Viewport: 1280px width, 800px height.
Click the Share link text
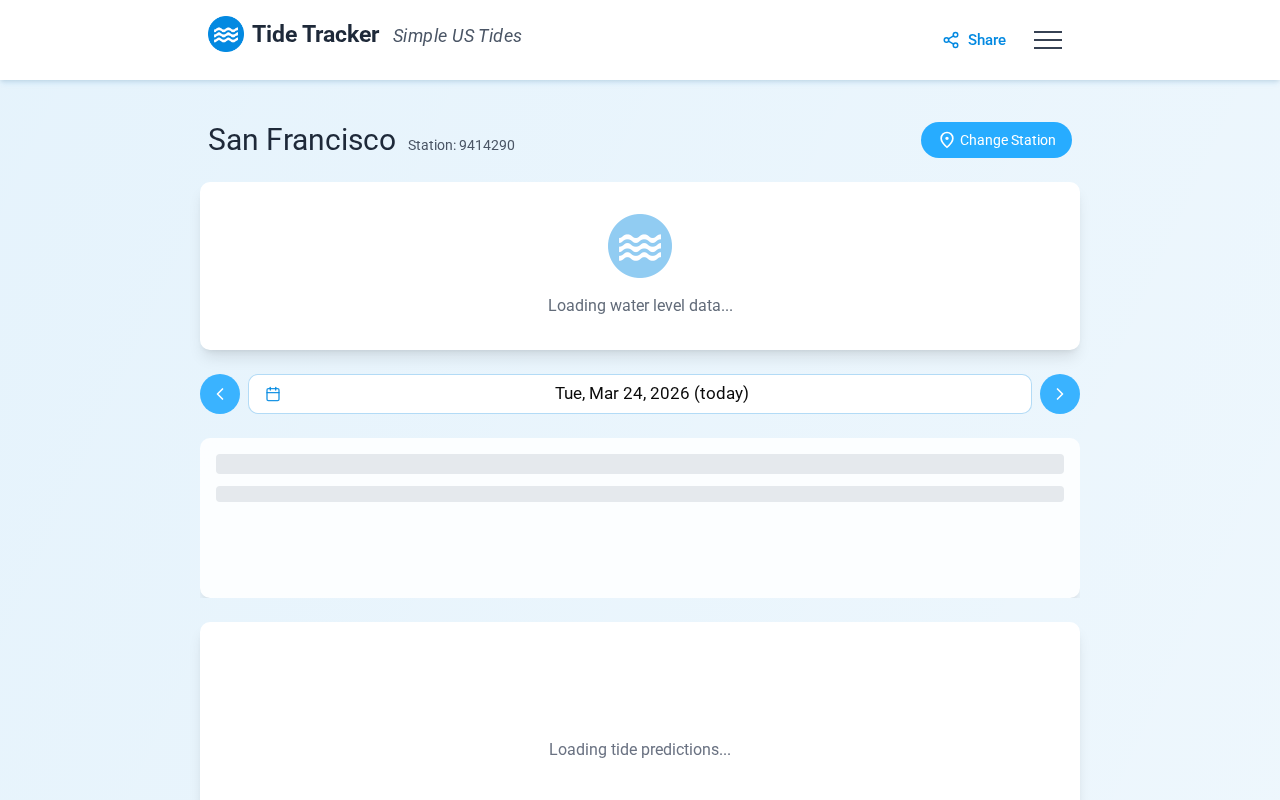[x=986, y=40]
